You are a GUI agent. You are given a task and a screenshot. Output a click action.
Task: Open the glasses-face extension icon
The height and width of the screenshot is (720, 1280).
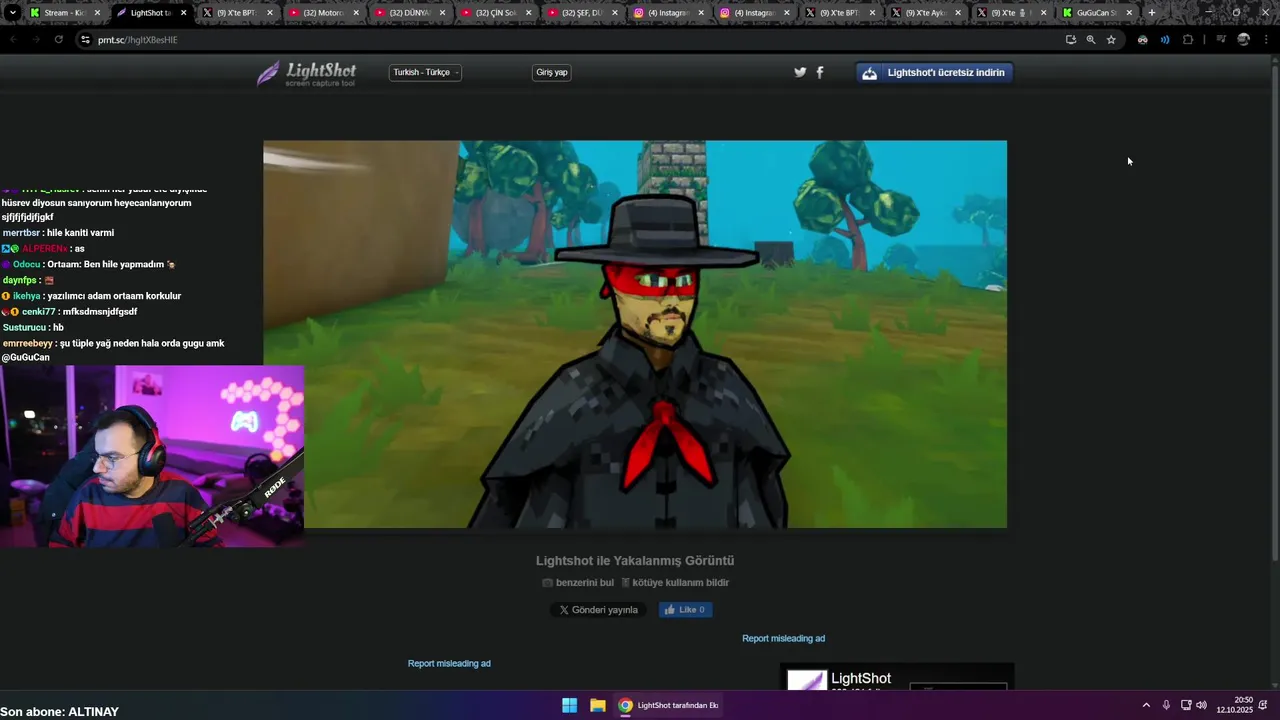point(1142,40)
